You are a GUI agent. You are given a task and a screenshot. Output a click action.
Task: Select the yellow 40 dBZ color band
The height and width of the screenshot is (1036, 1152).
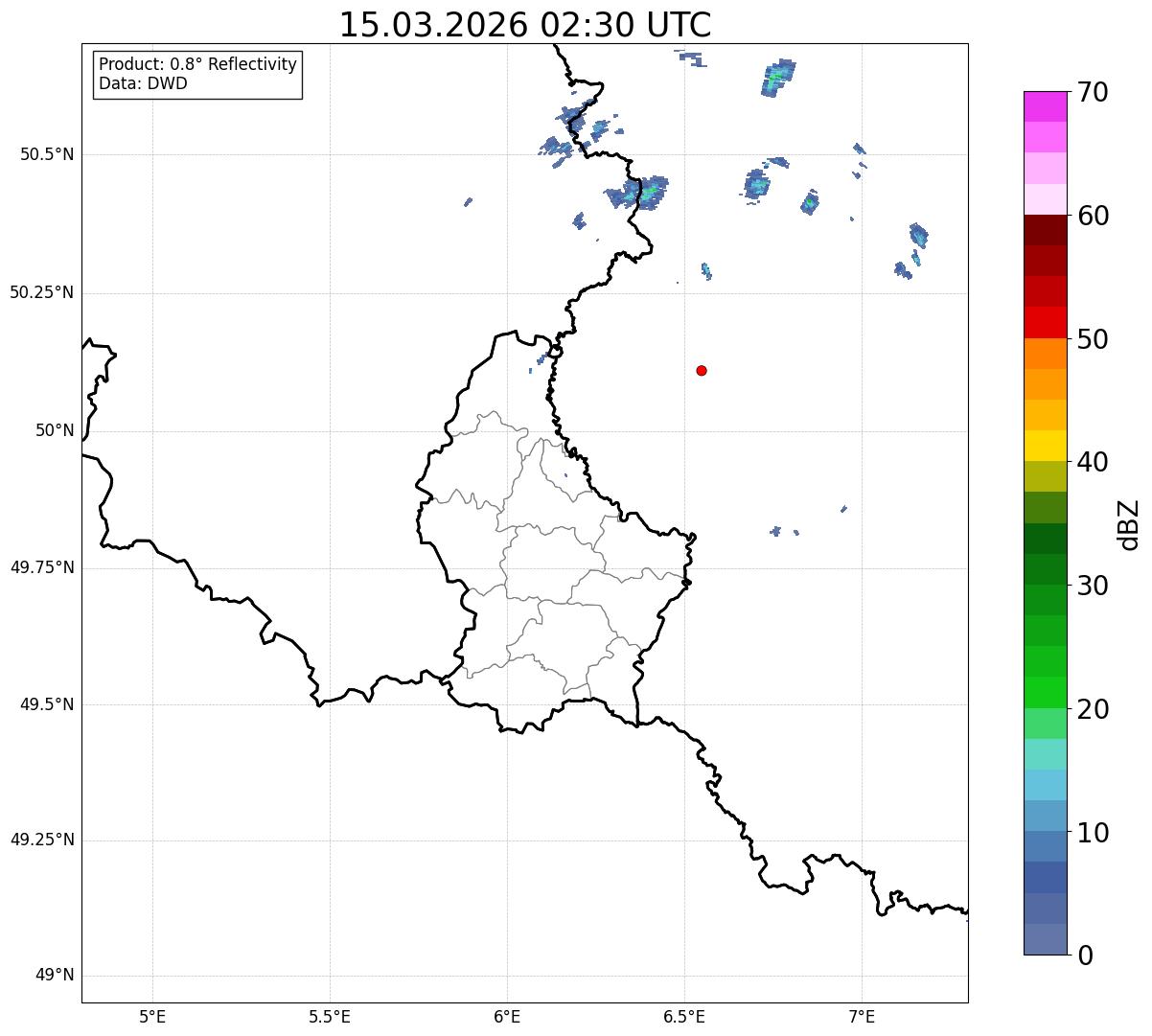(x=1045, y=446)
